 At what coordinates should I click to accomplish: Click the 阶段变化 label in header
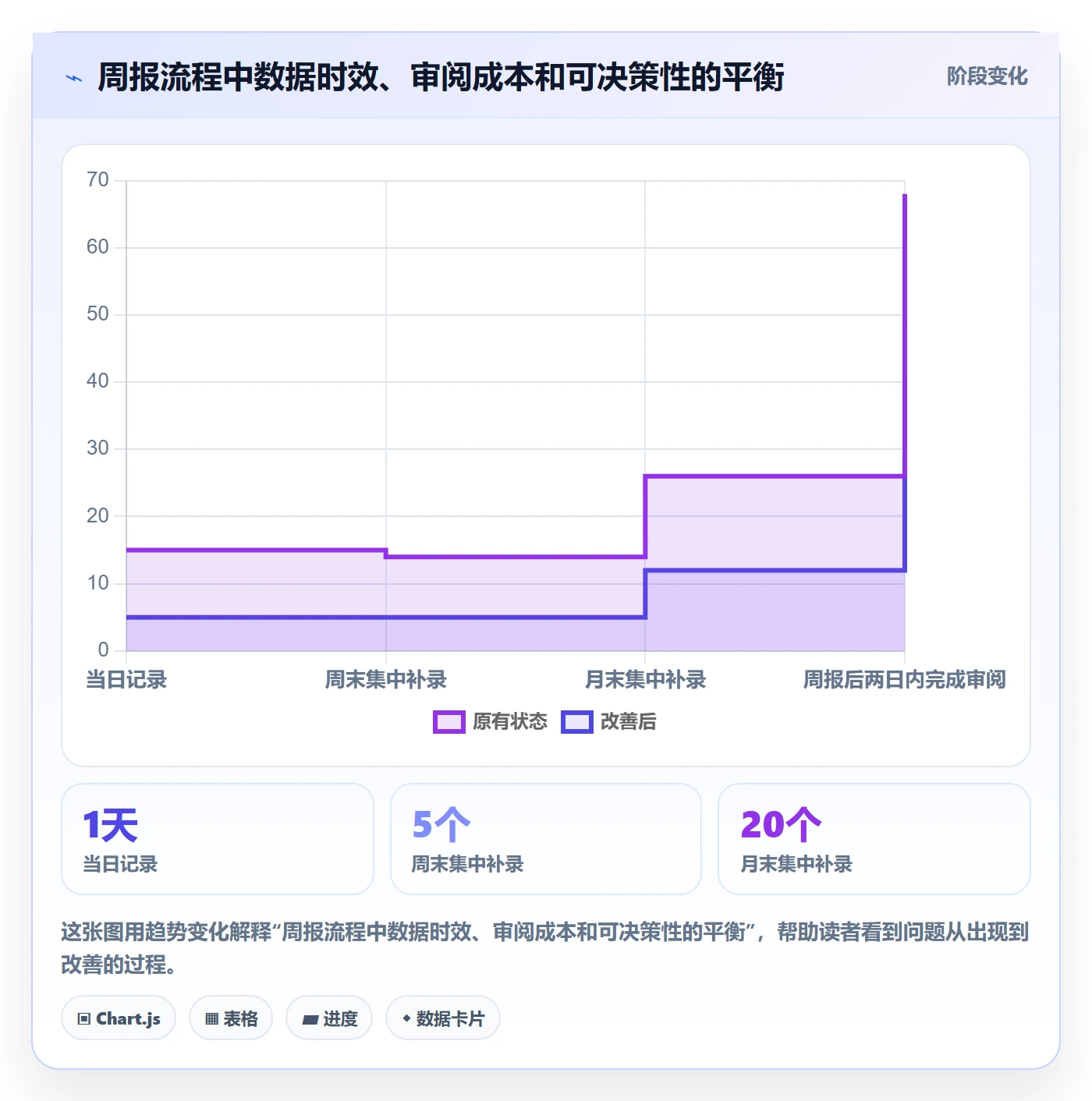tap(987, 76)
